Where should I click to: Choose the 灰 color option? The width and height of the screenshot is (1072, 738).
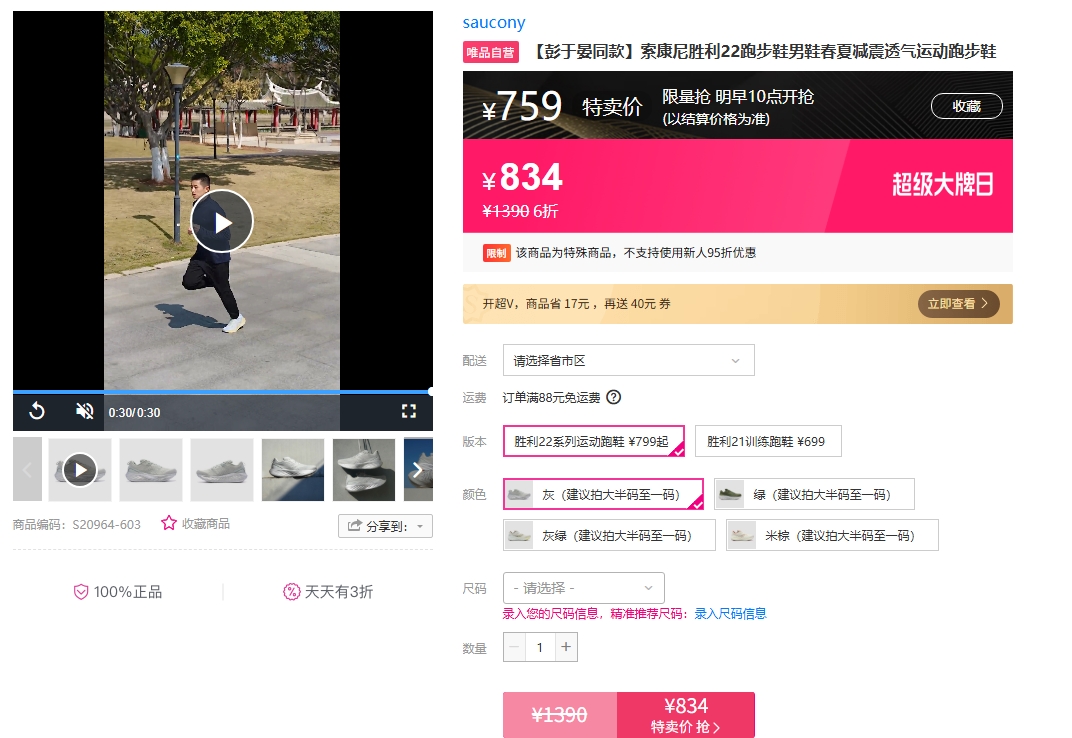point(603,495)
